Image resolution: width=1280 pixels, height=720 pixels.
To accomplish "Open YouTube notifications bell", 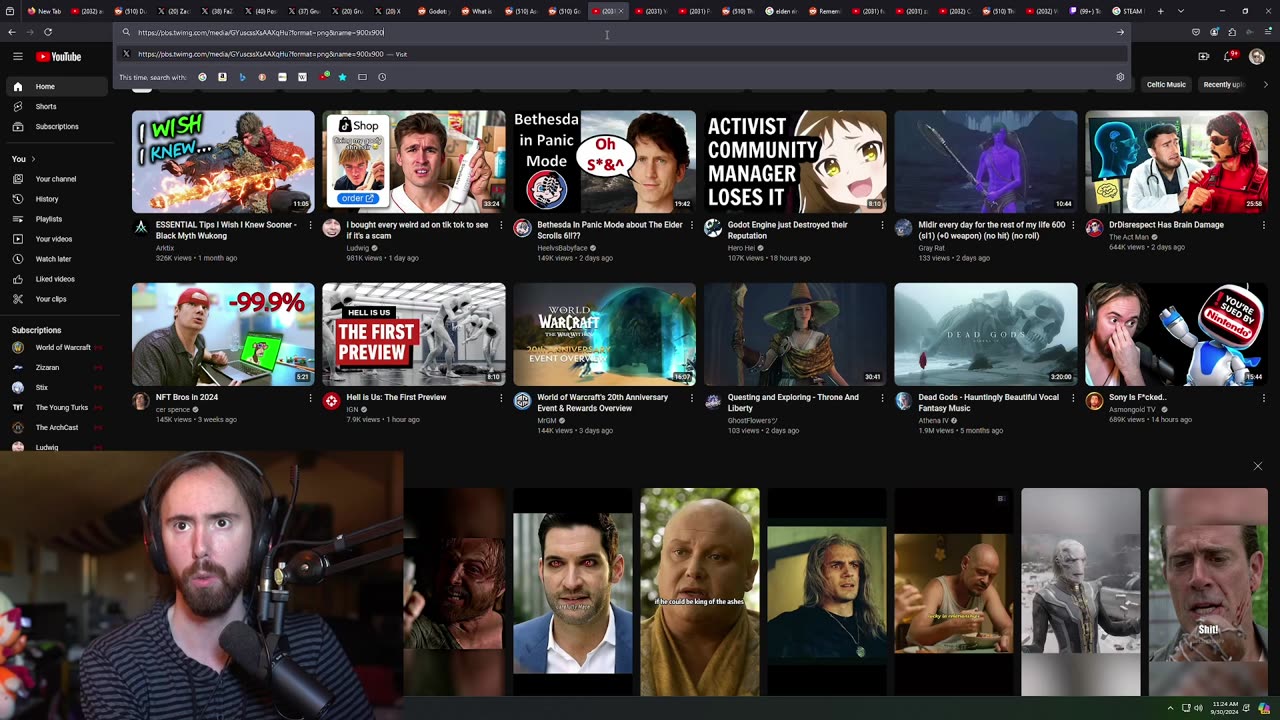I will coord(1229,56).
